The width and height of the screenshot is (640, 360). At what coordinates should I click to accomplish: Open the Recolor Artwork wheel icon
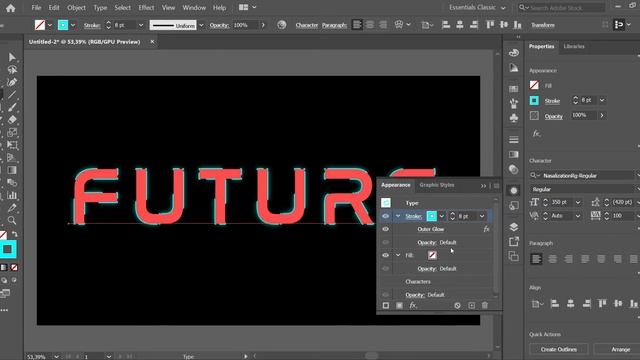click(282, 25)
